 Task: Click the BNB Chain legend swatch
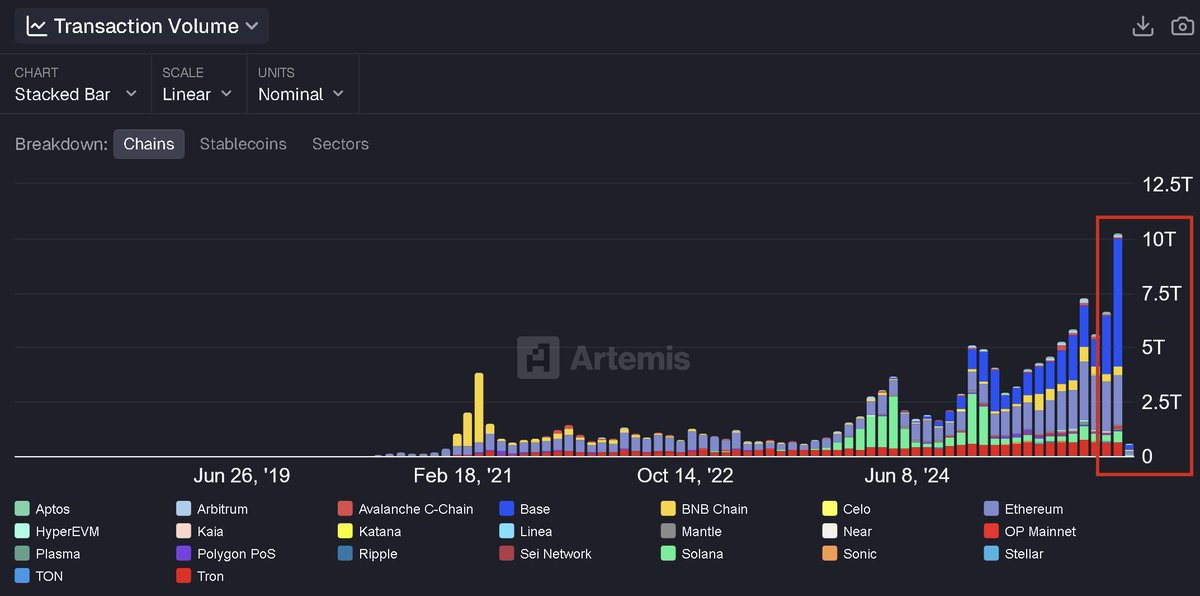tap(668, 509)
